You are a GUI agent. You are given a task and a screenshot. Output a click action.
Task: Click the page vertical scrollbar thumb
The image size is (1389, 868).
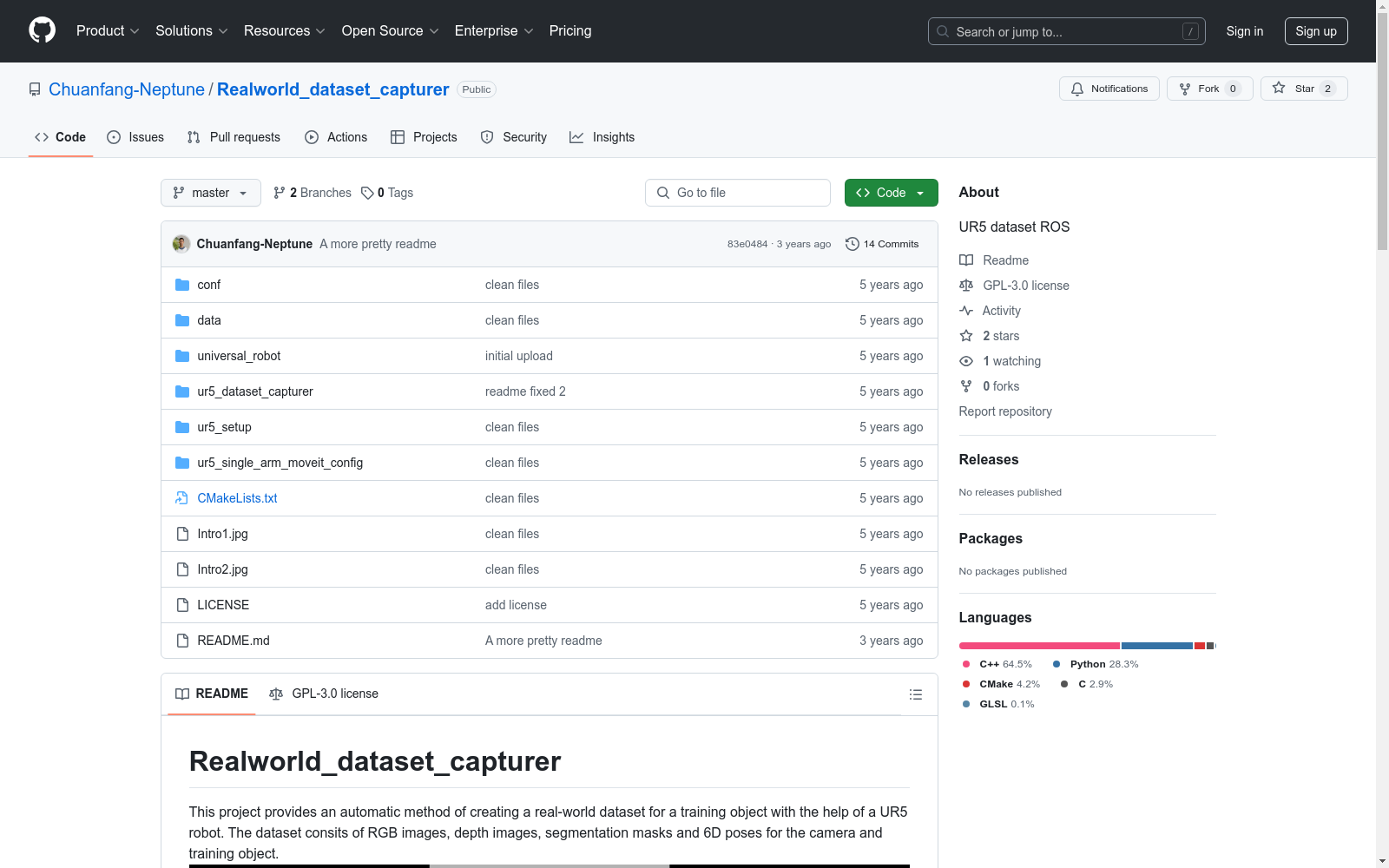click(1382, 133)
